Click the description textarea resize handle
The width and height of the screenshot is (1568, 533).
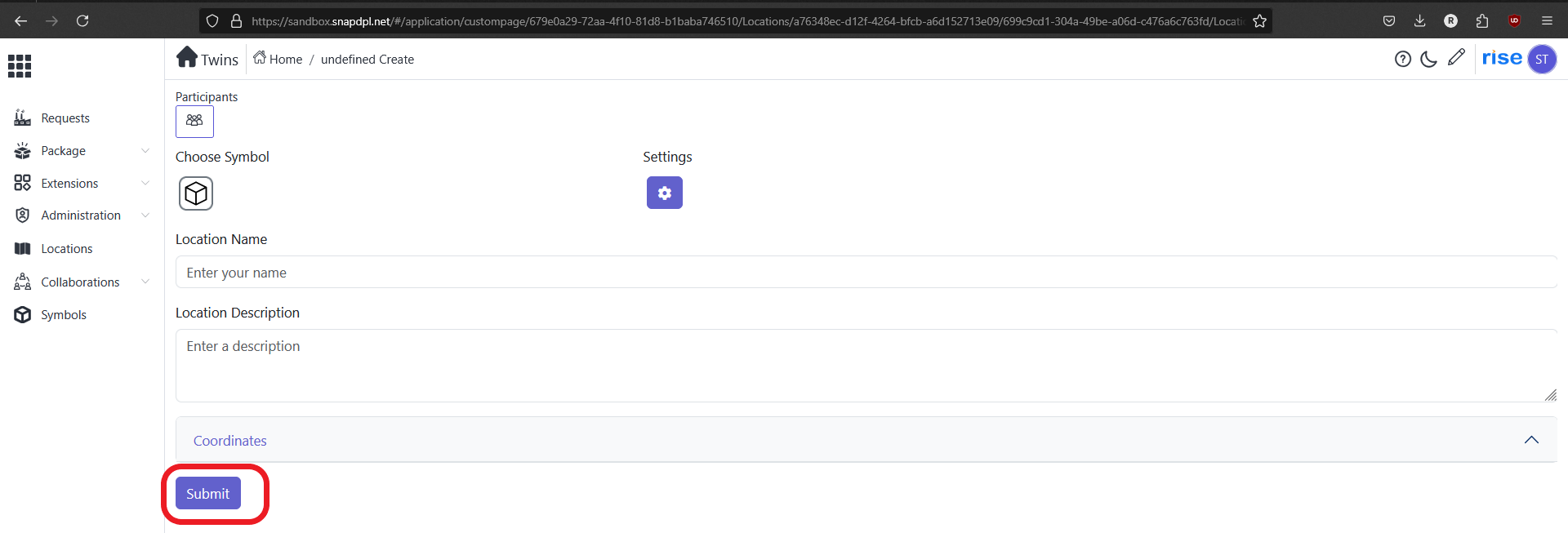click(x=1550, y=395)
